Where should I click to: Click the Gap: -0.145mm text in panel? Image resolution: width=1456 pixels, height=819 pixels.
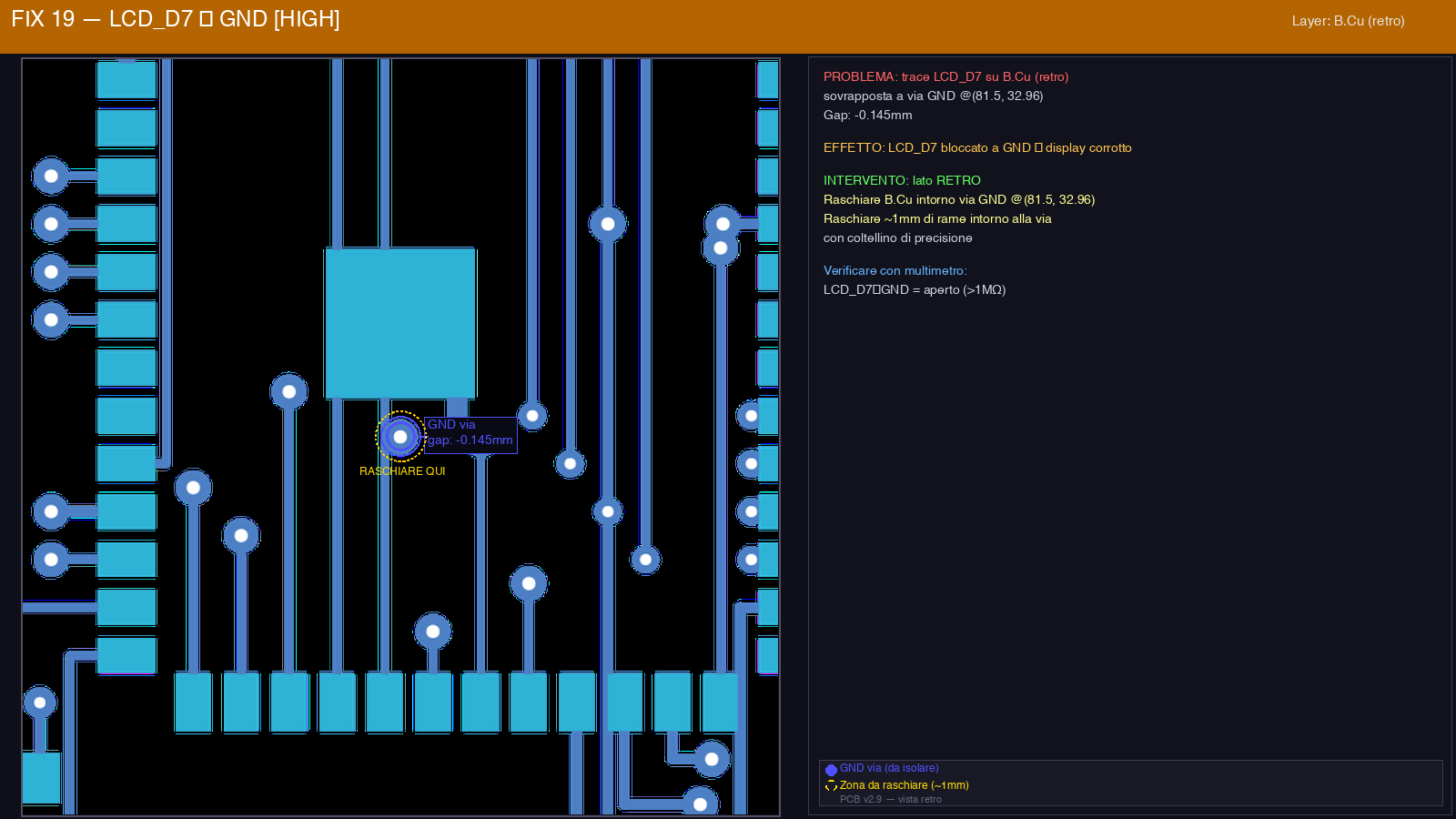pos(867,116)
